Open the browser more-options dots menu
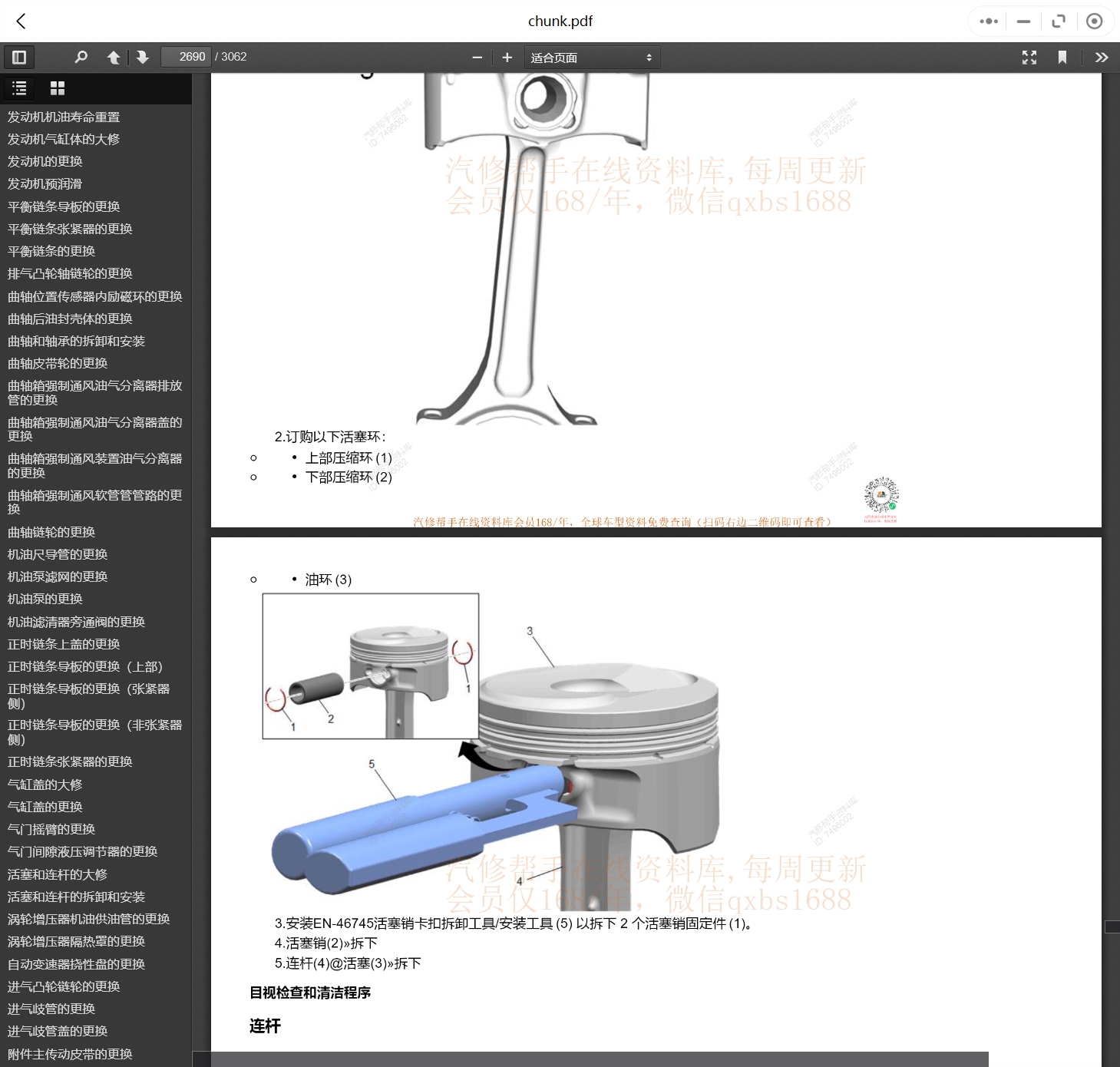1120x1067 pixels. 988,21
